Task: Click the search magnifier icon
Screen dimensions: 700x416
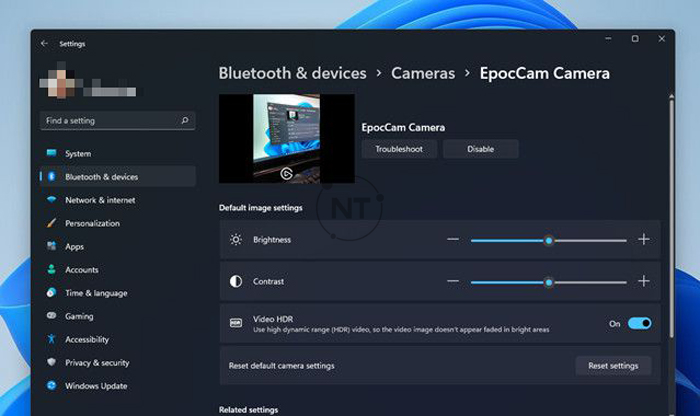Action: 185,121
